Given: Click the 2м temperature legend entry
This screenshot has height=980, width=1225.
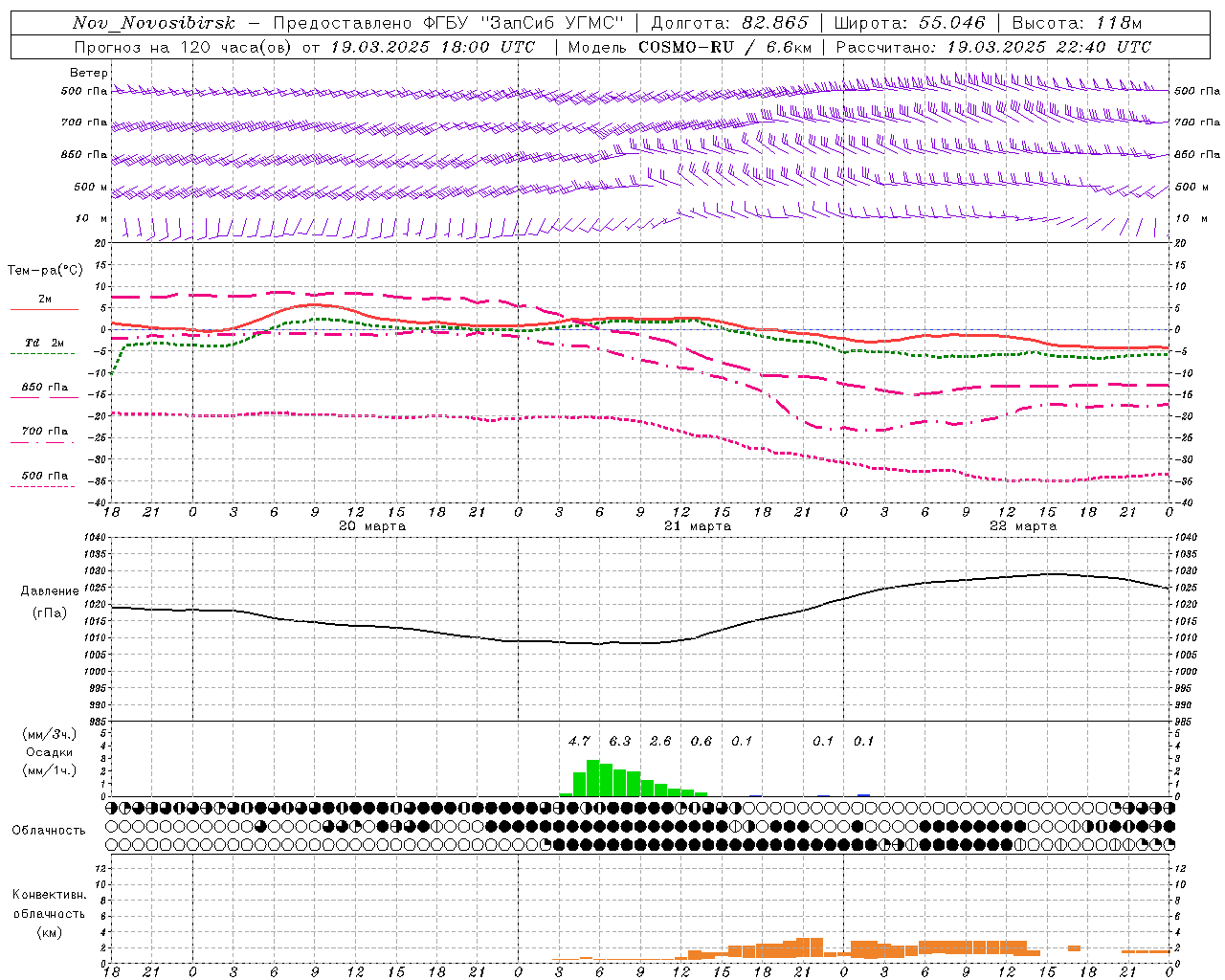Looking at the screenshot, I should click(x=45, y=300).
